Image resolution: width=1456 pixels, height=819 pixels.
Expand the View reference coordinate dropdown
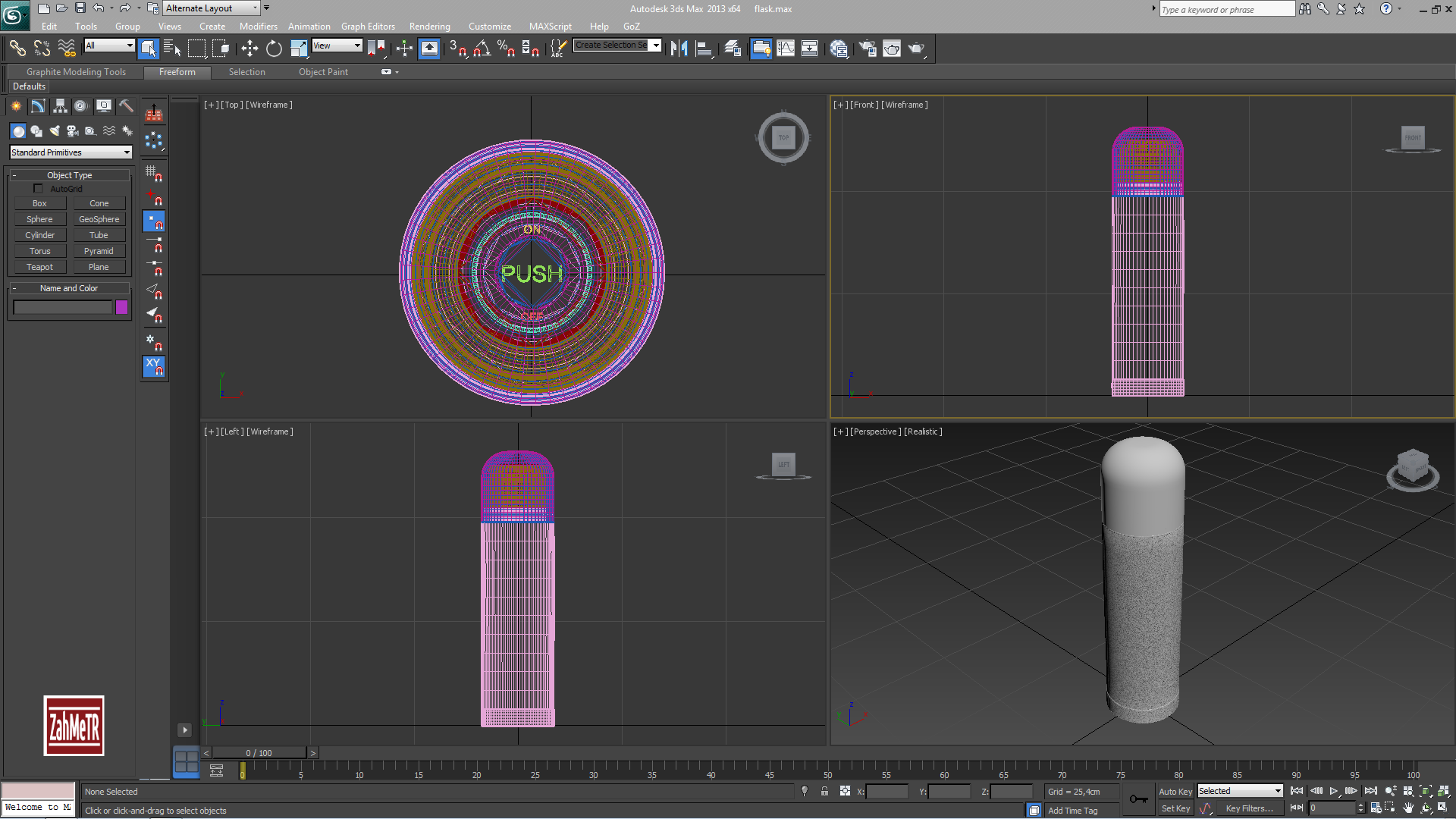pyautogui.click(x=337, y=45)
